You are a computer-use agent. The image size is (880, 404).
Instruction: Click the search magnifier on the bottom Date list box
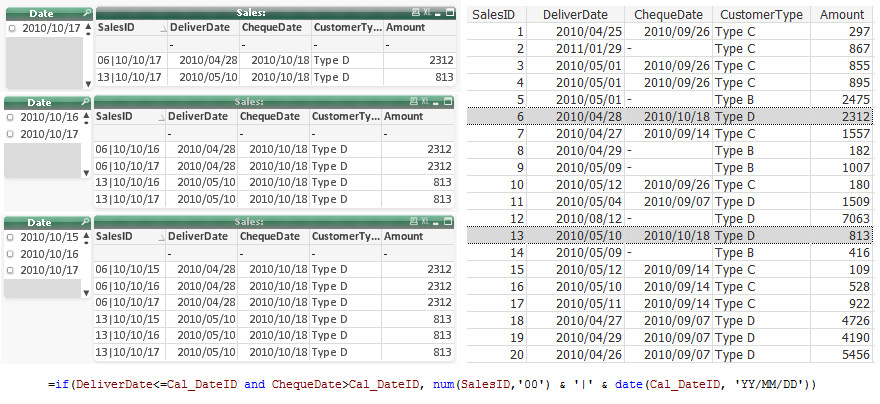(x=85, y=222)
